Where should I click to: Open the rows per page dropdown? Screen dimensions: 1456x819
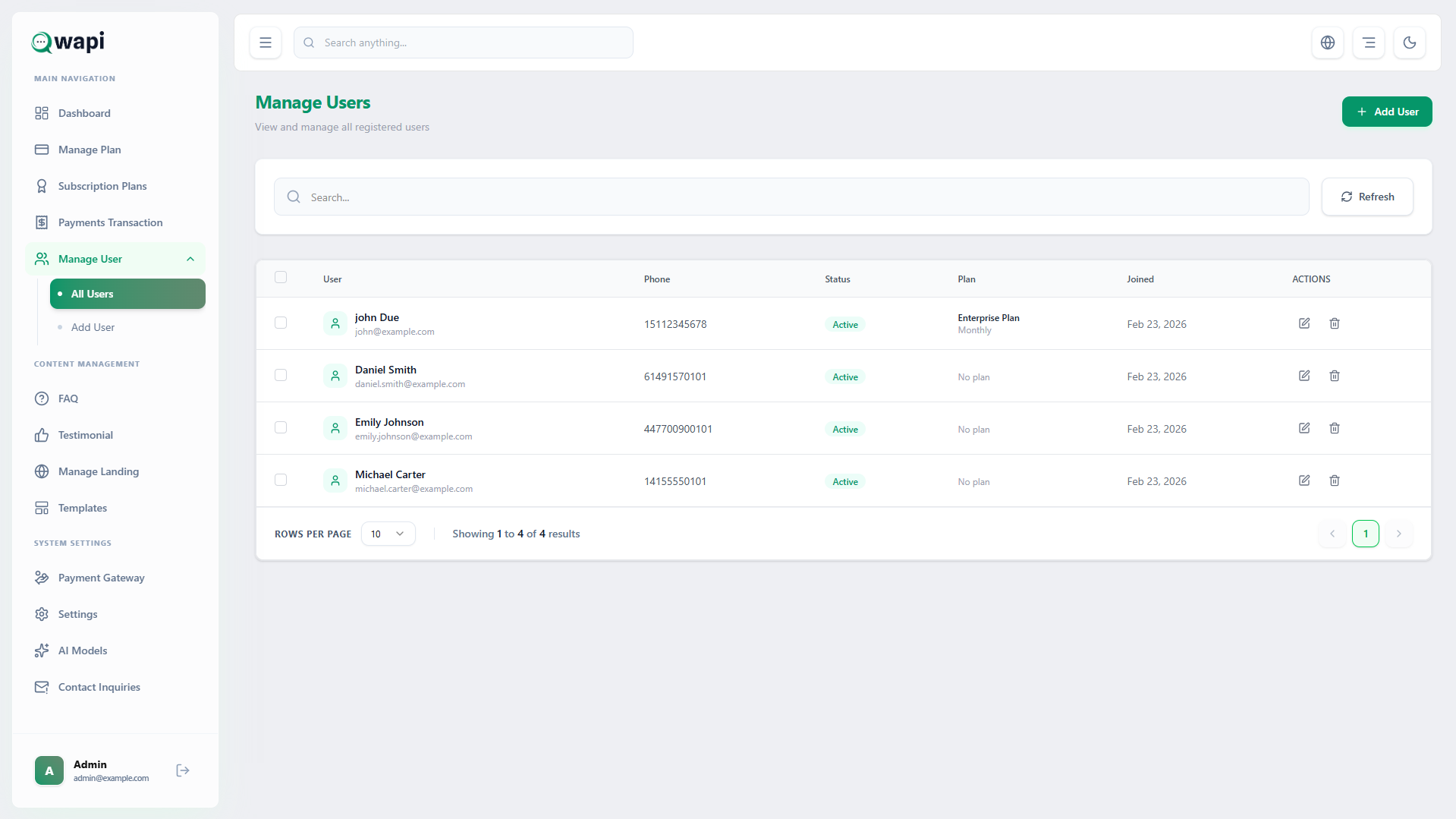388,534
